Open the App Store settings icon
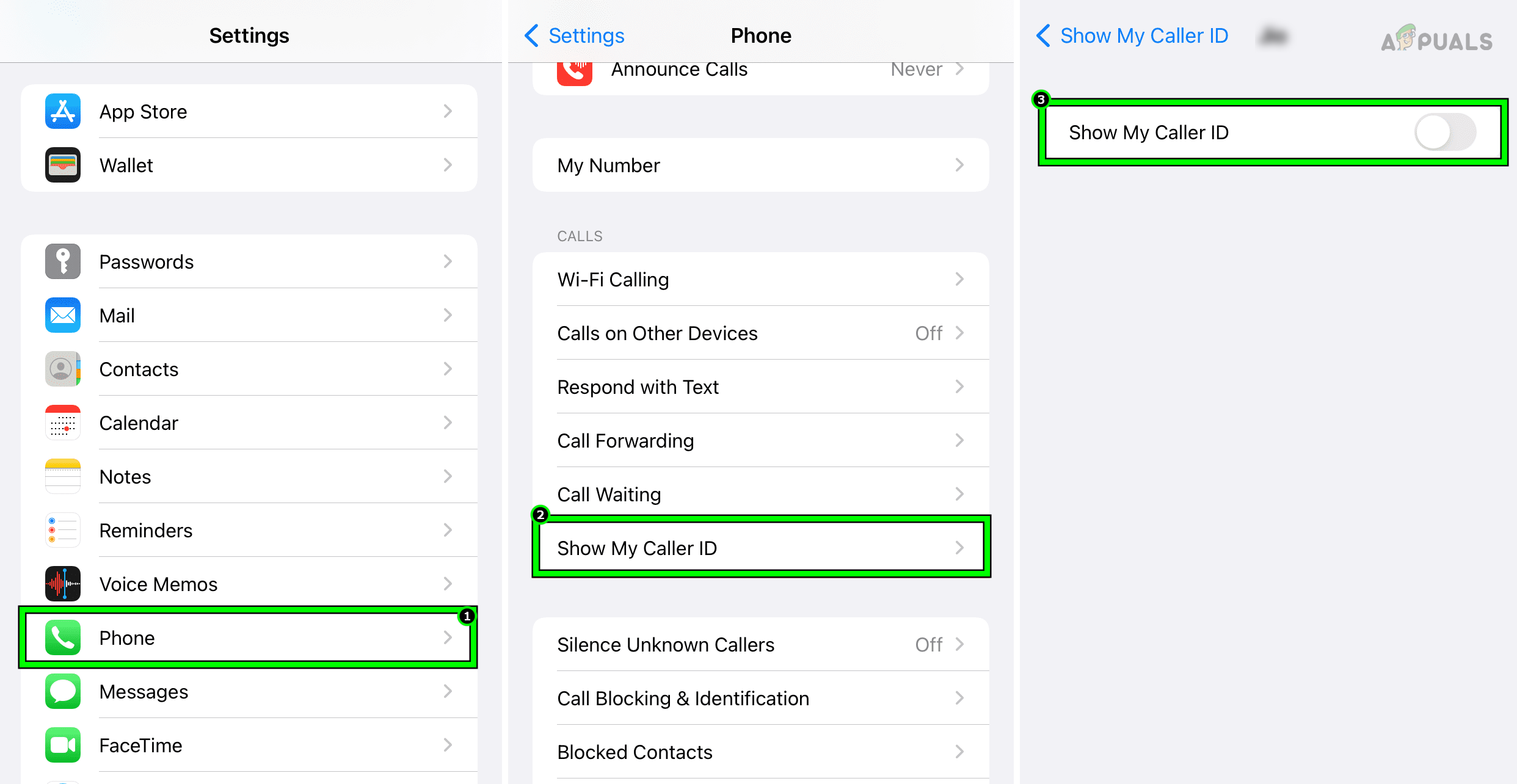Screen dimensions: 1517x784 [62, 111]
